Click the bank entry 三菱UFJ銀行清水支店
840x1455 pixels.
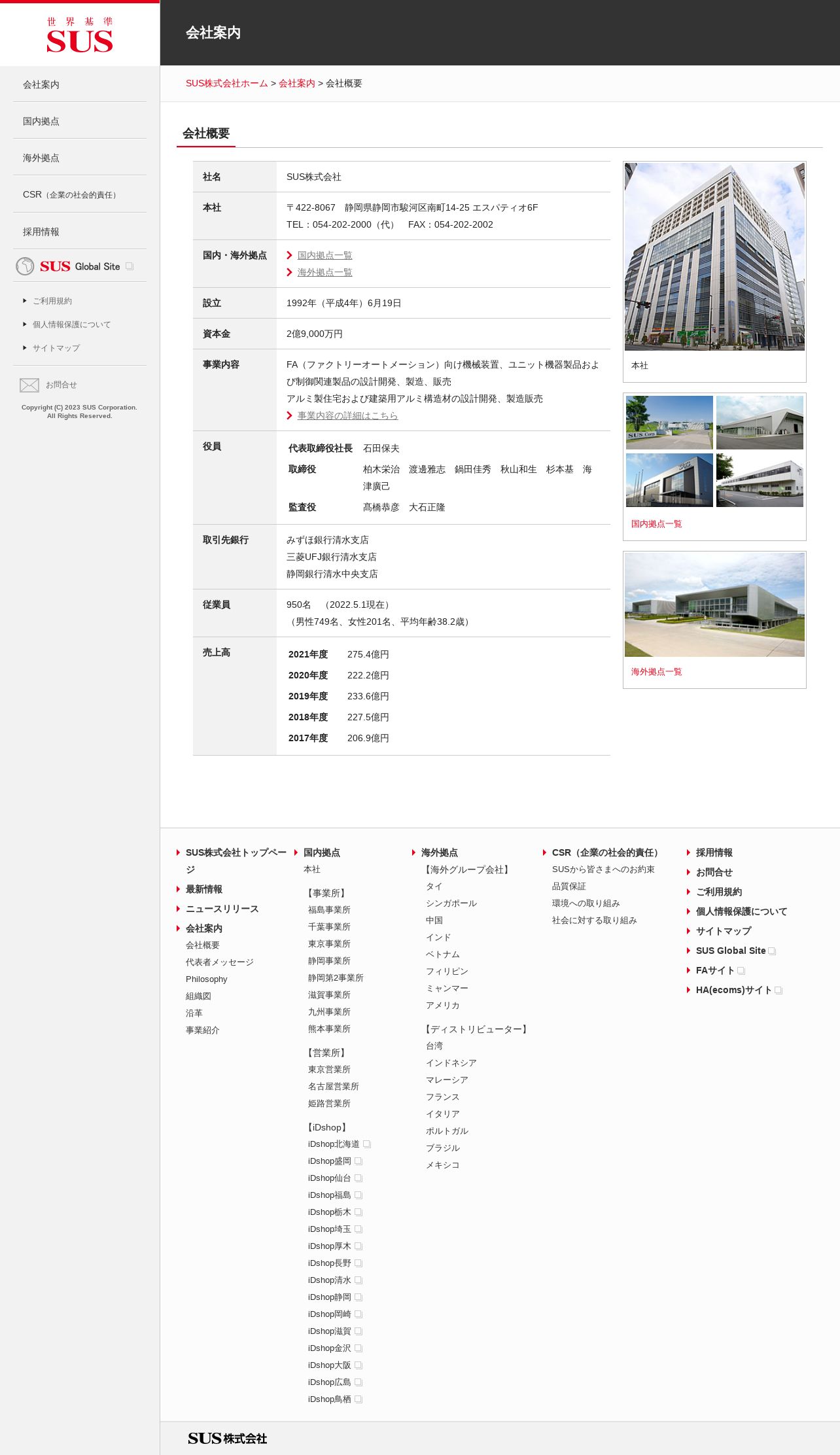click(x=332, y=557)
